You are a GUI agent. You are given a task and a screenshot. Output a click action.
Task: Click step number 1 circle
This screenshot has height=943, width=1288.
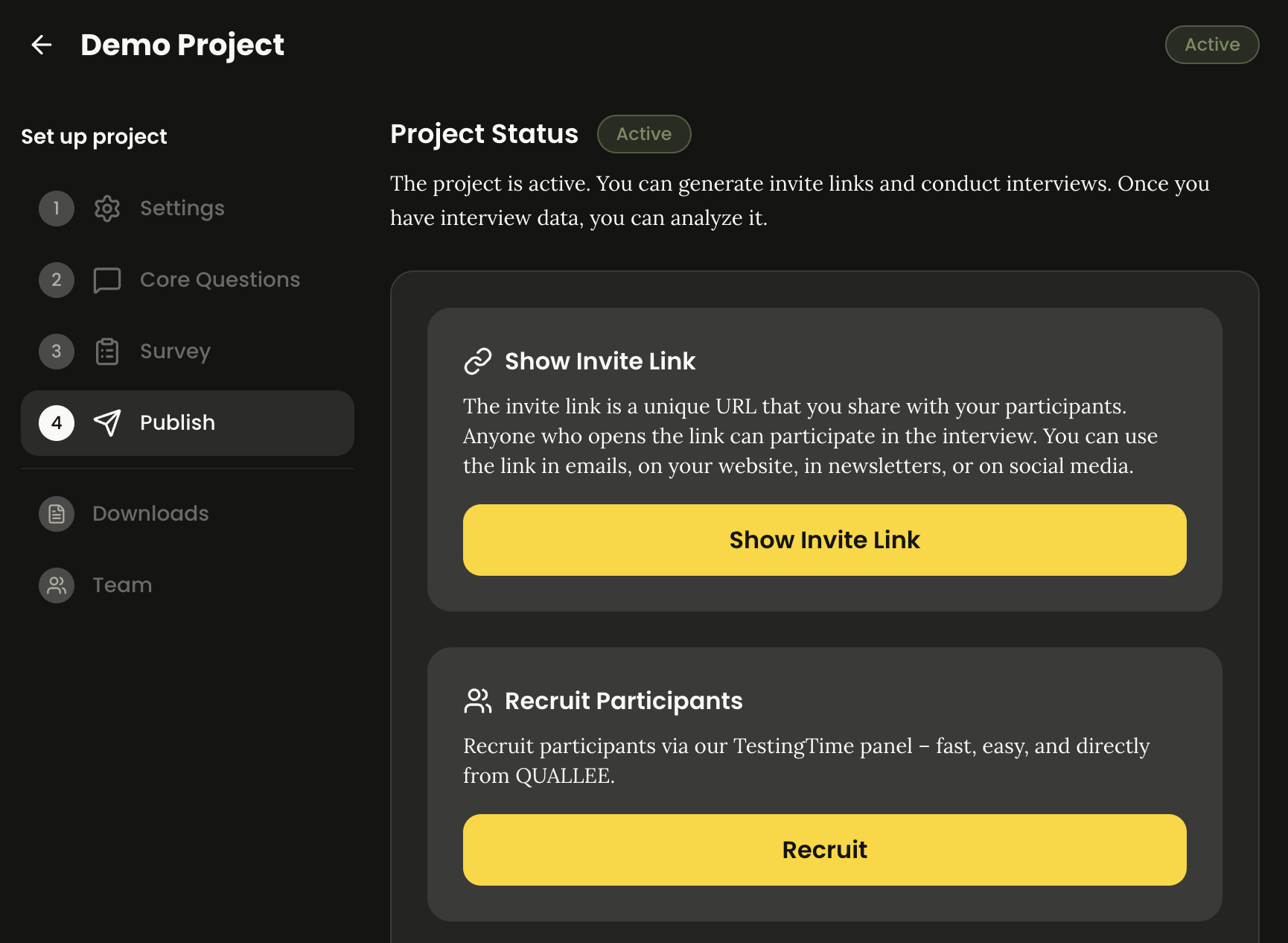pyautogui.click(x=57, y=209)
